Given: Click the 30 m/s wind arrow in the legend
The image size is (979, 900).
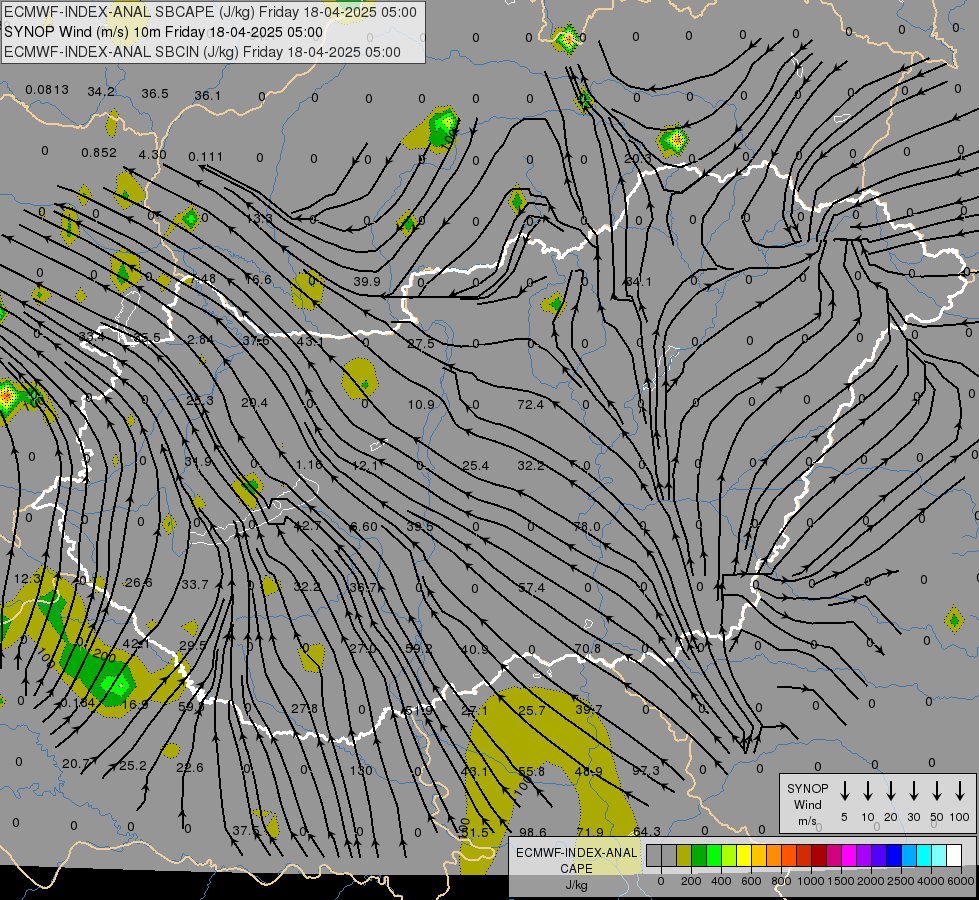Looking at the screenshot, I should pyautogui.click(x=913, y=791).
